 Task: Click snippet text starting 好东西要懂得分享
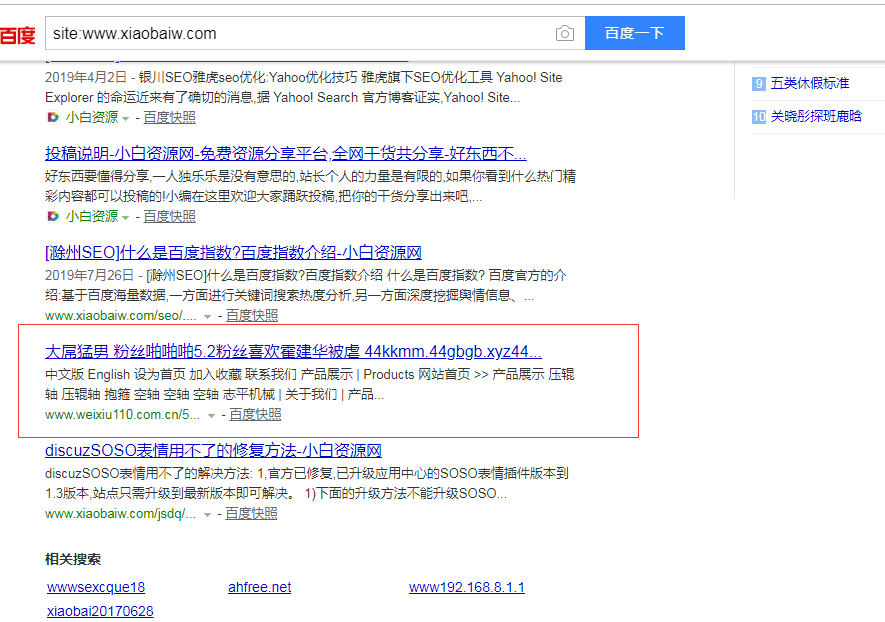pos(310,186)
